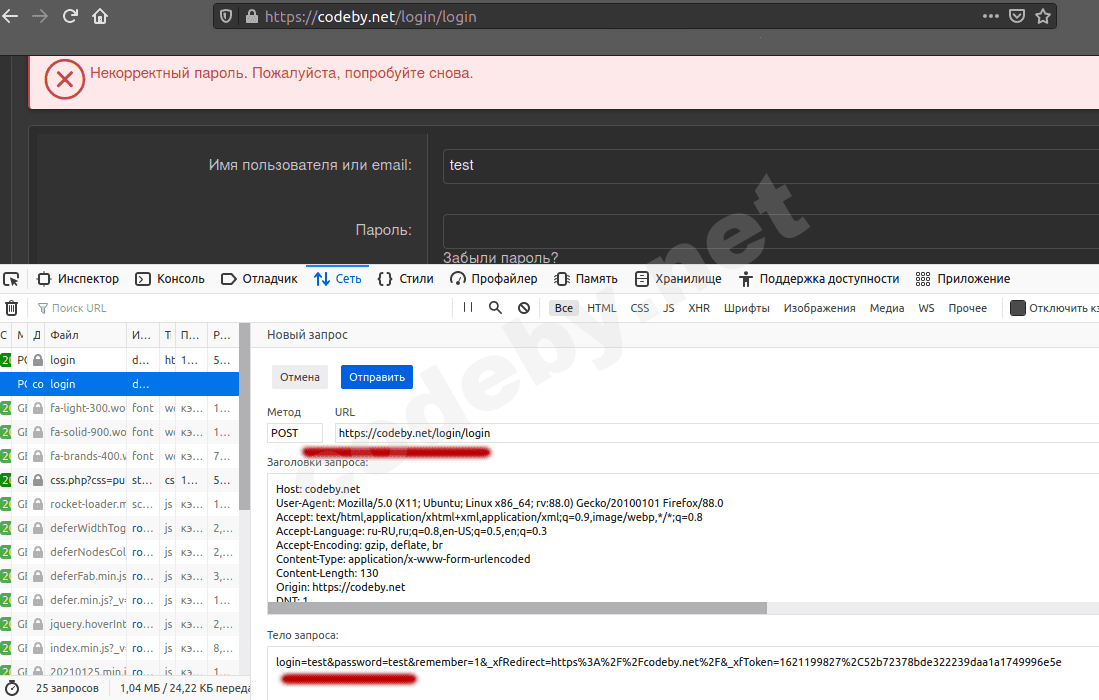Switch to the Консоль tab

[x=170, y=279]
